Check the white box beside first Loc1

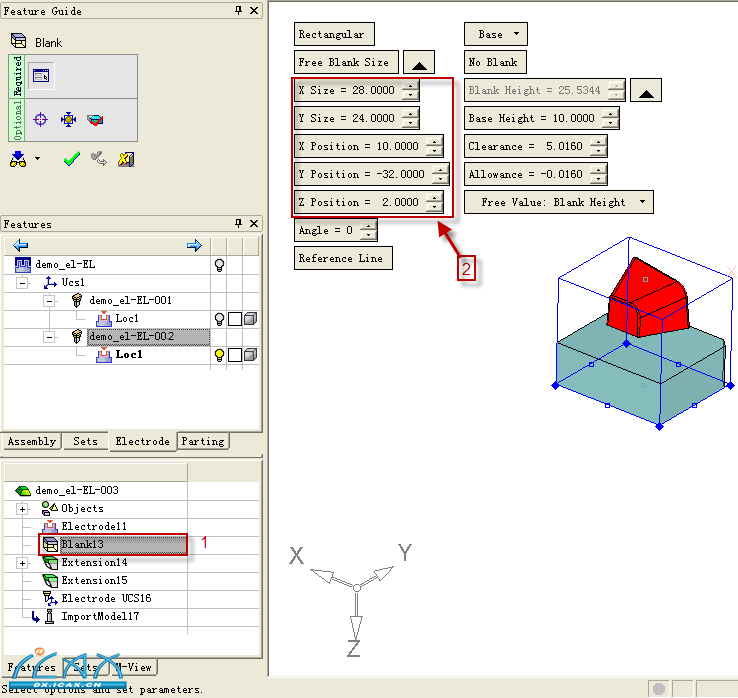pyautogui.click(x=235, y=318)
